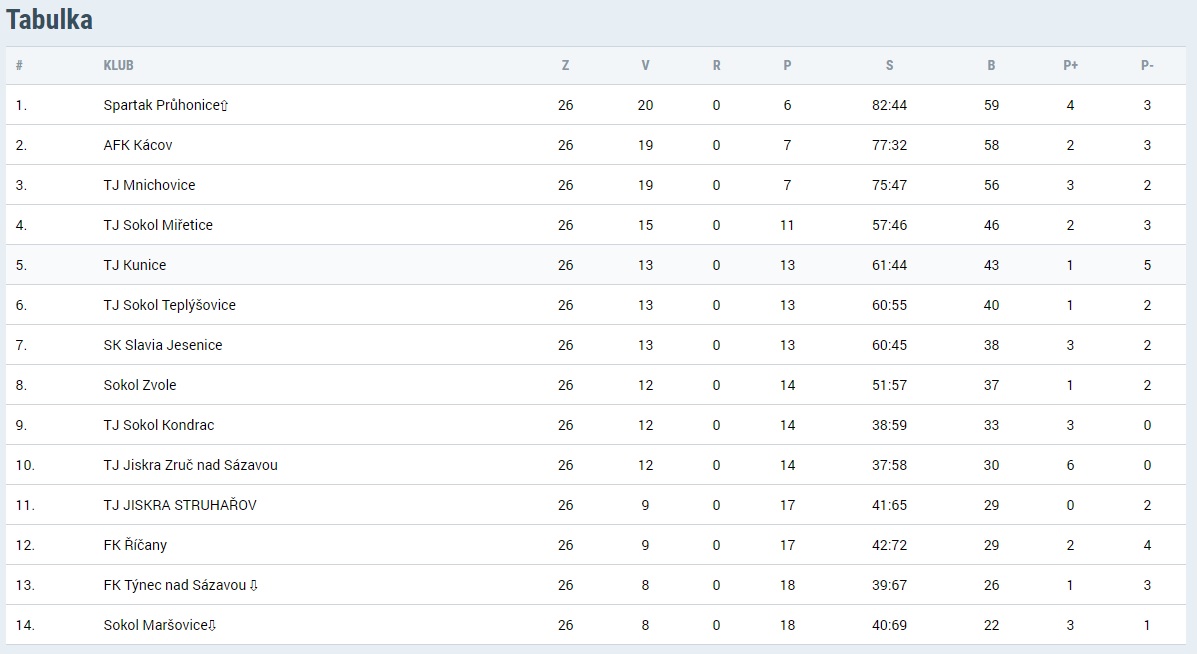This screenshot has height=654, width=1197.
Task: Open TJ JISKRA STRUHAŘOV club page
Action: (180, 505)
